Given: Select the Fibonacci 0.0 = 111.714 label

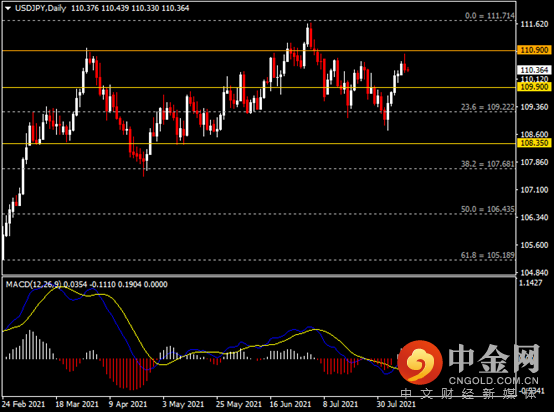Looking at the screenshot, I should click(x=490, y=16).
